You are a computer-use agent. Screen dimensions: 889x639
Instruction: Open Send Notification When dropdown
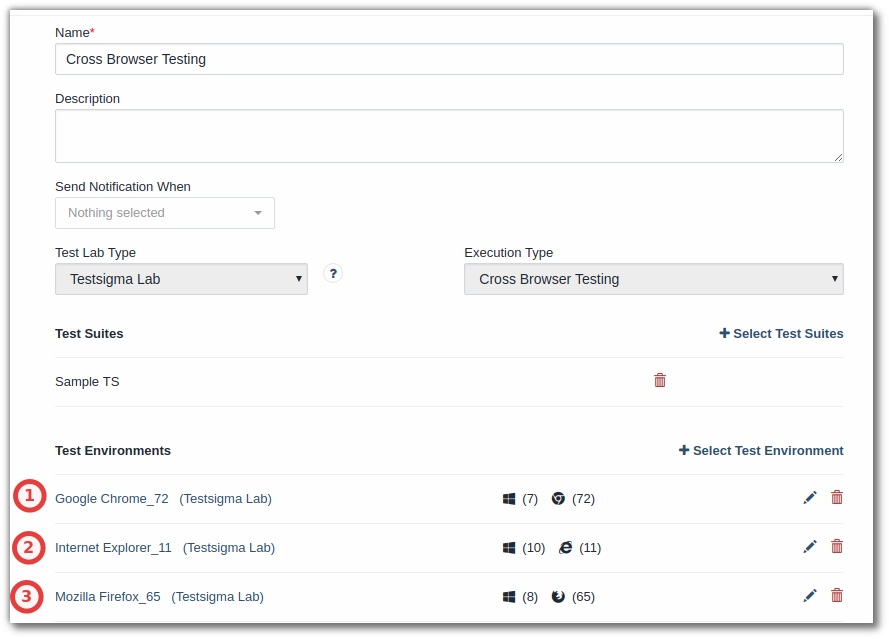tap(164, 213)
